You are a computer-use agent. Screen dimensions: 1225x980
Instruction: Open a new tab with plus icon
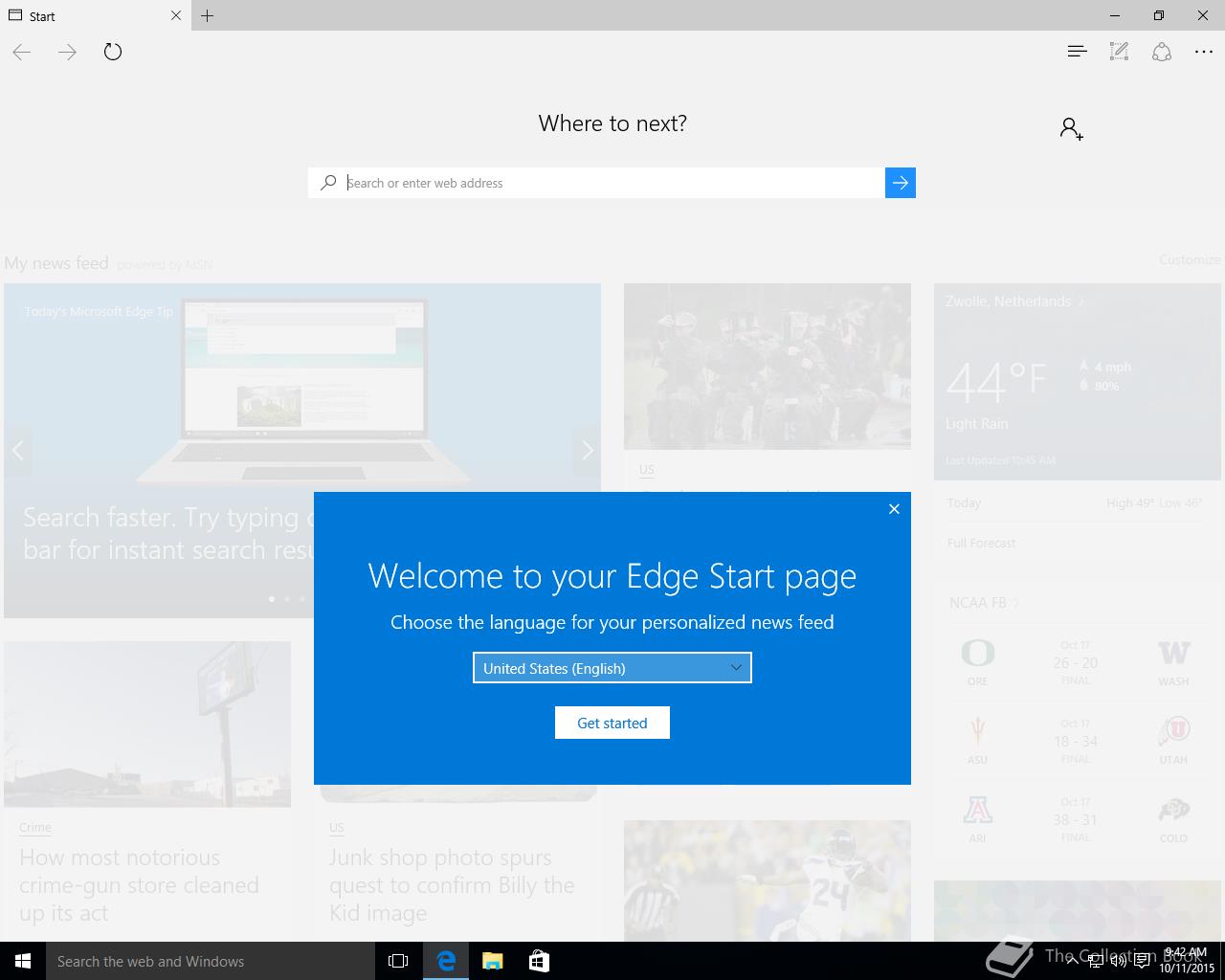[x=208, y=15]
